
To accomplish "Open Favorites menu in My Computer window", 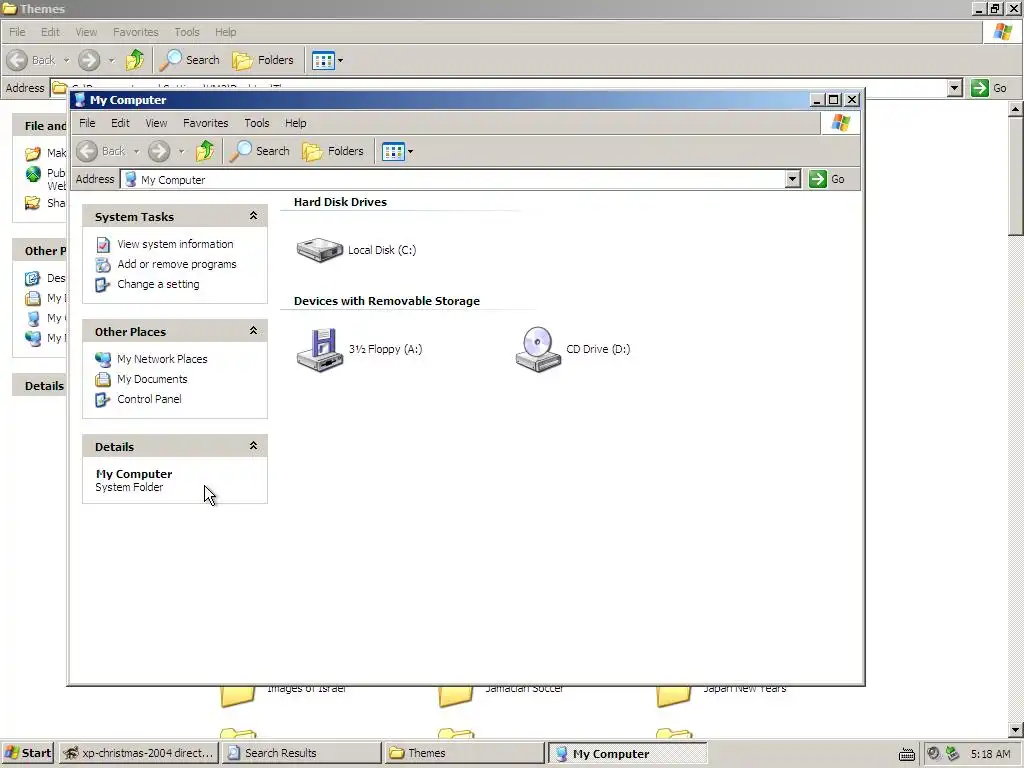I will coord(206,123).
